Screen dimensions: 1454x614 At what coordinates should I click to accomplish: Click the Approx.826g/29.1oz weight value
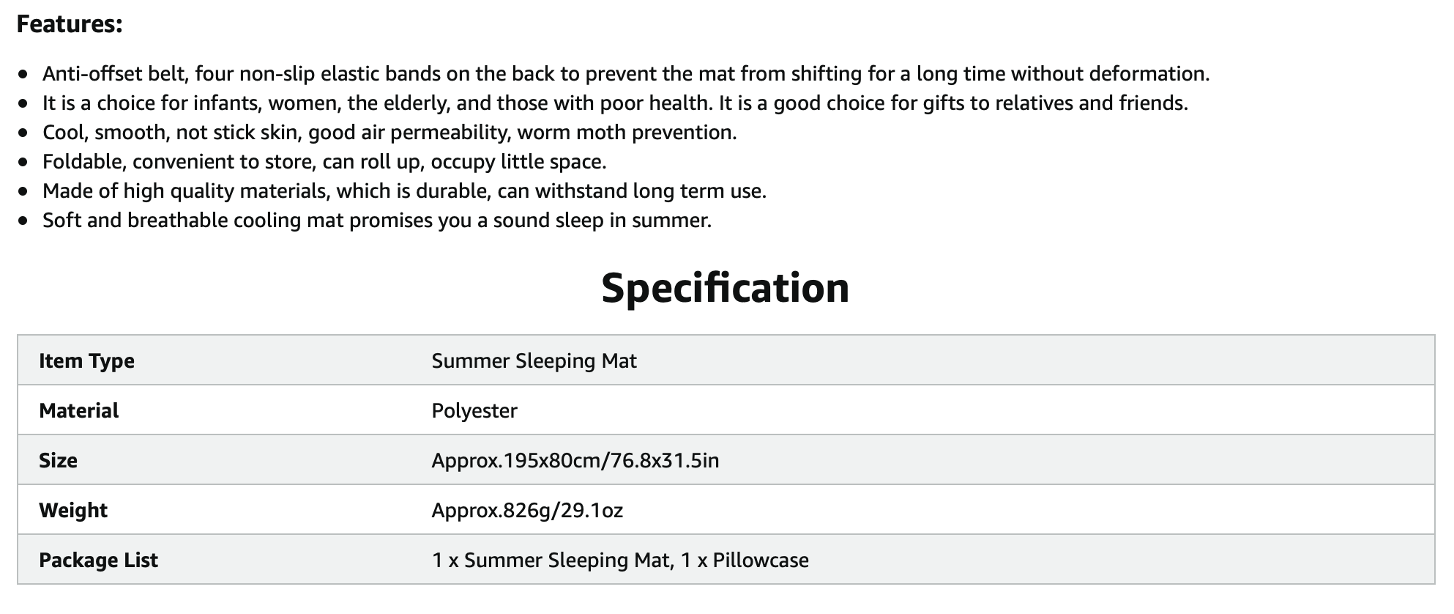tap(527, 511)
